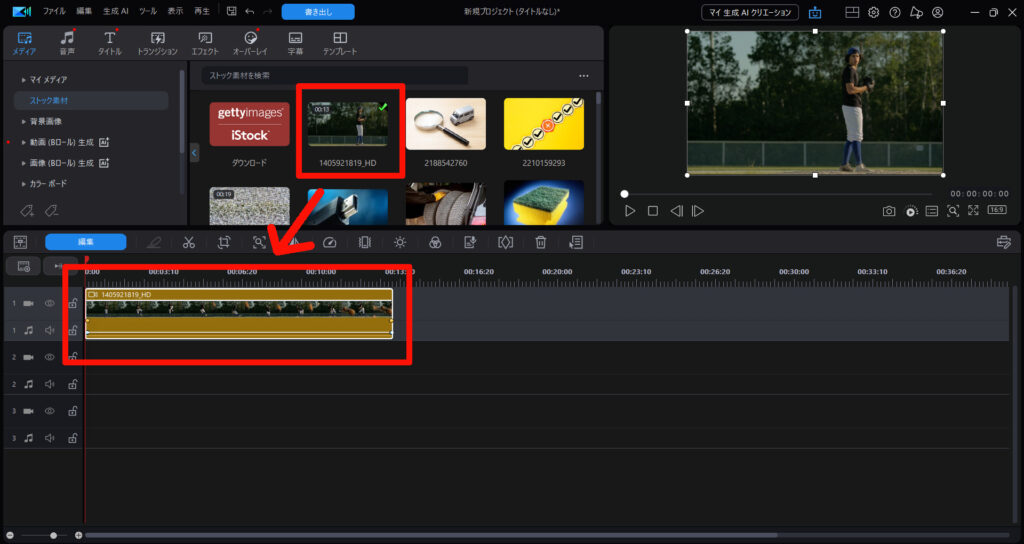Viewport: 1024px width, 544px height.
Task: Toggle lock on video track 2
Action: tap(72, 356)
